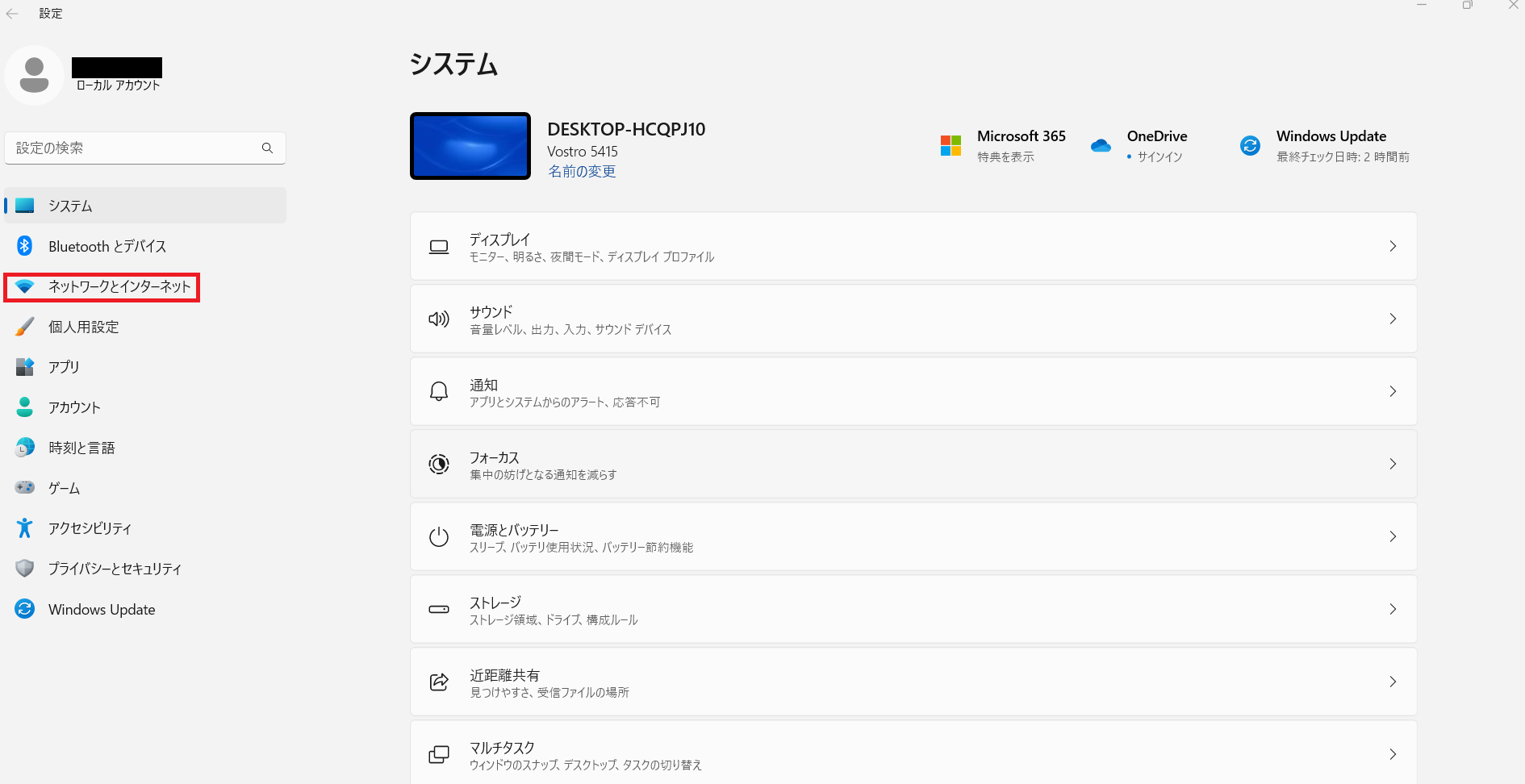Expand フォーカス row chevron
This screenshot has height=784, width=1525.
1393,464
